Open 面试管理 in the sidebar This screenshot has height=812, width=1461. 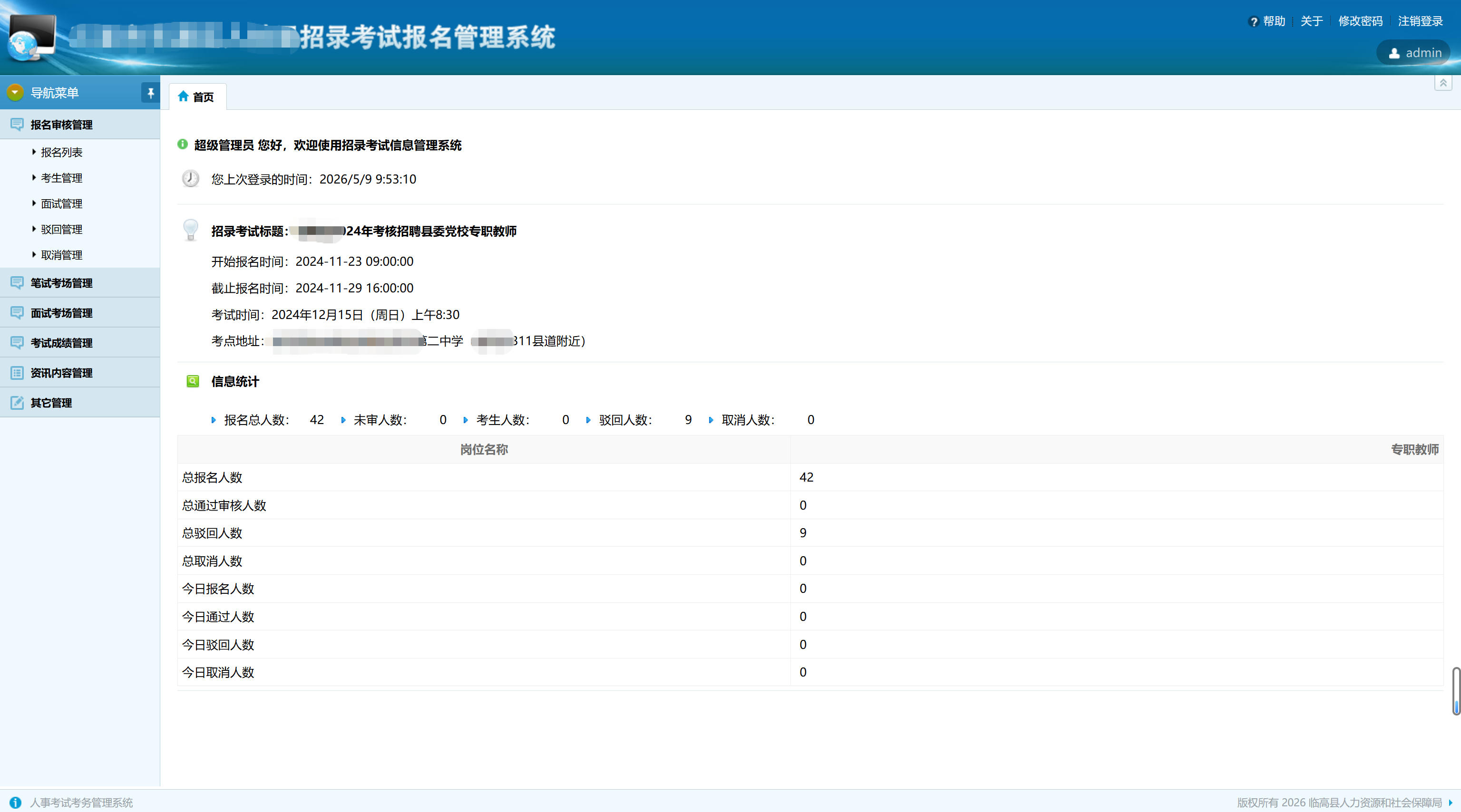[61, 203]
